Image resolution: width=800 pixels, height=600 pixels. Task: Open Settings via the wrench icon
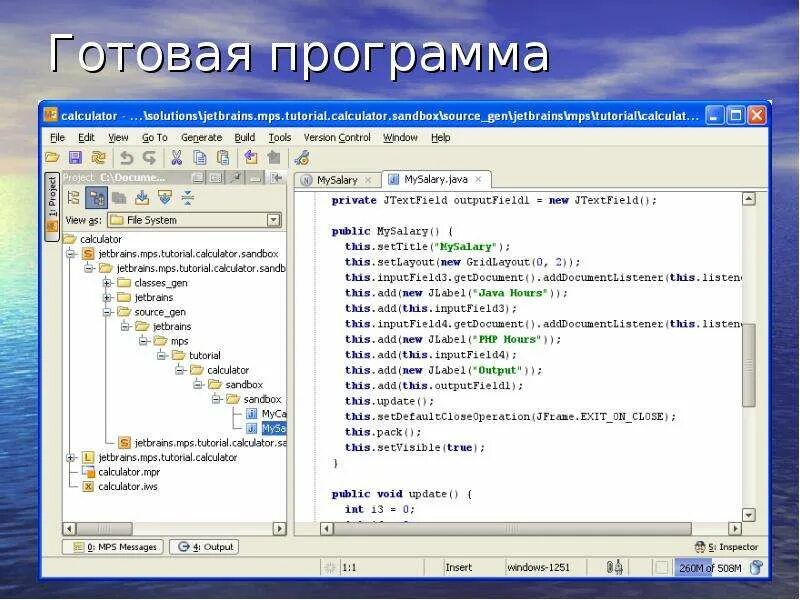coord(302,158)
